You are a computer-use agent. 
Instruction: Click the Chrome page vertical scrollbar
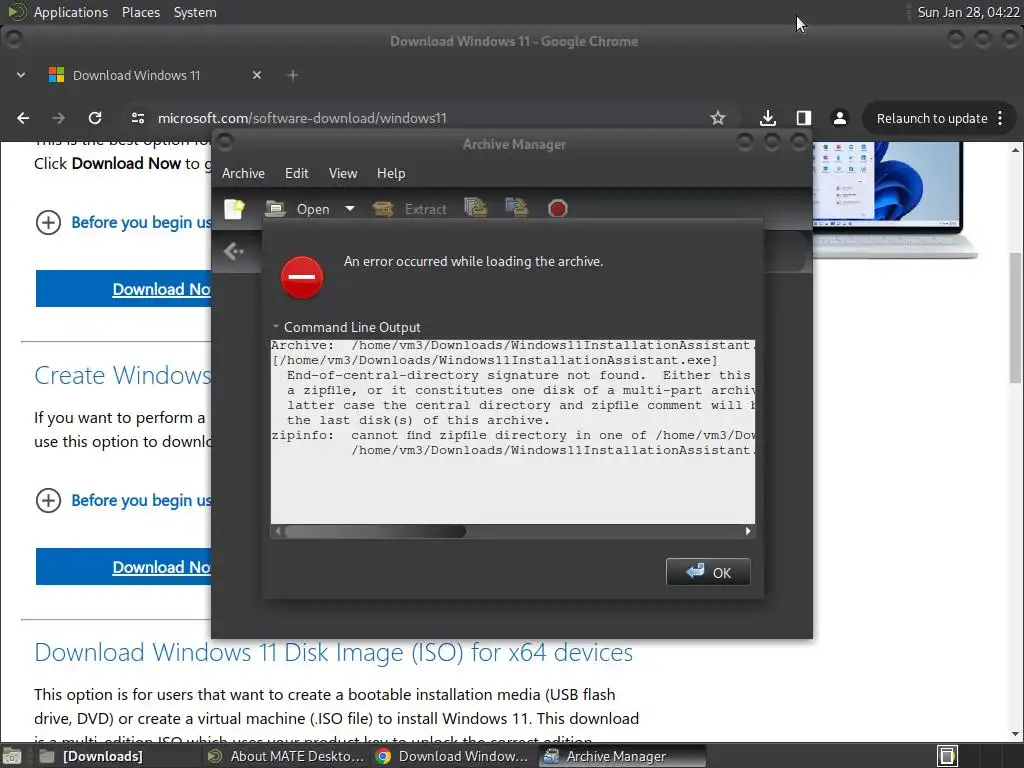(x=1016, y=317)
